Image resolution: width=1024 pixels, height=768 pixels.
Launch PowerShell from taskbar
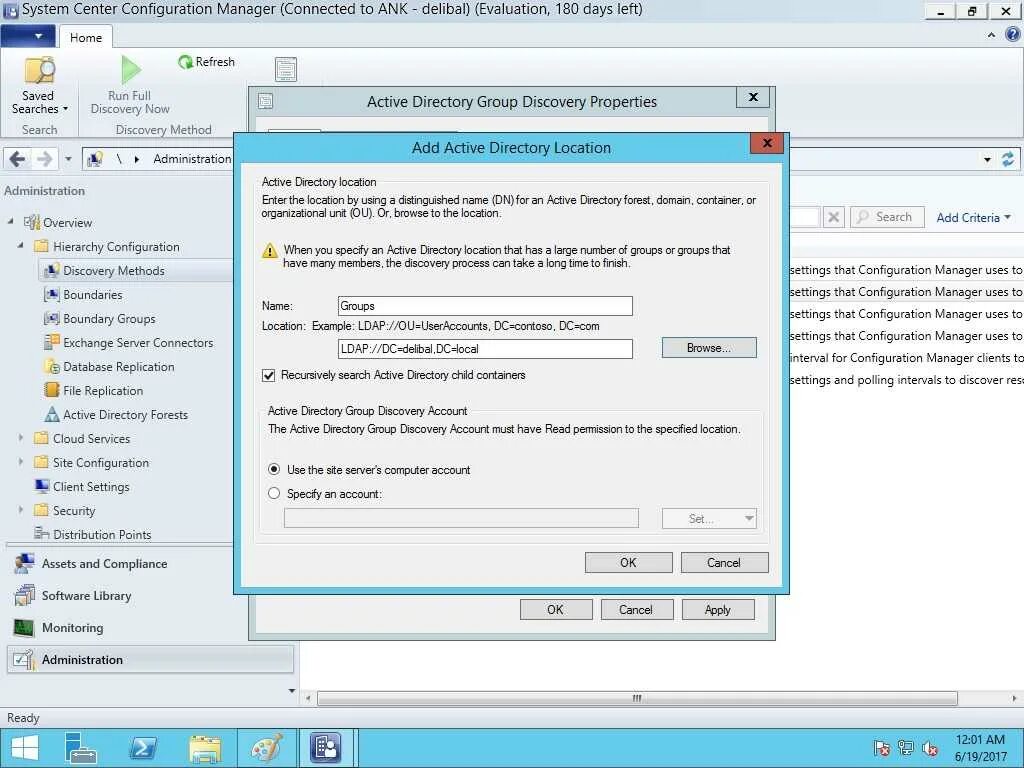(x=143, y=748)
